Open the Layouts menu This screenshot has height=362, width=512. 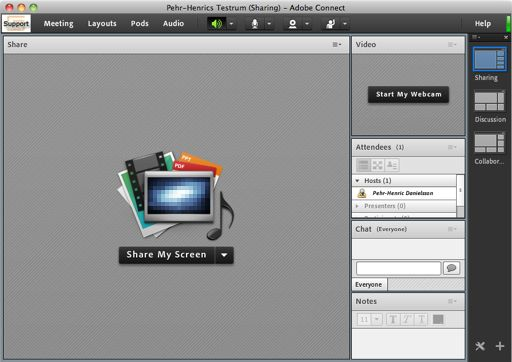click(x=102, y=24)
